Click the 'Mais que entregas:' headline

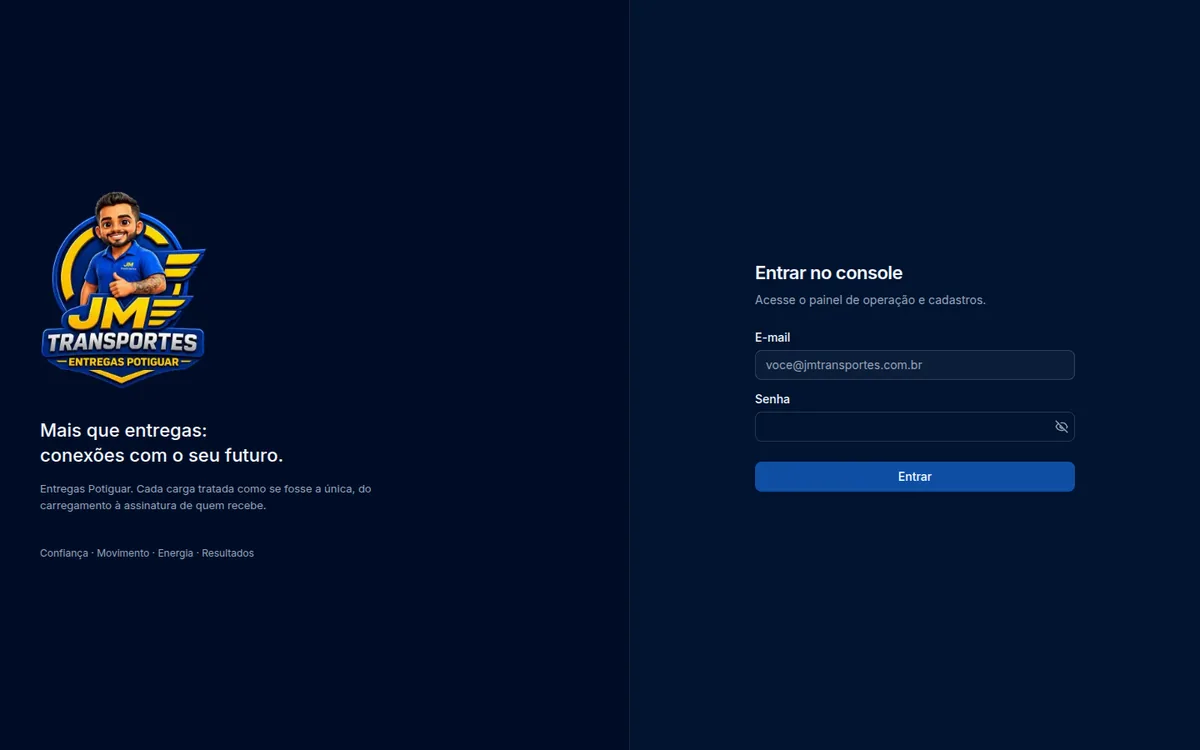coord(123,430)
